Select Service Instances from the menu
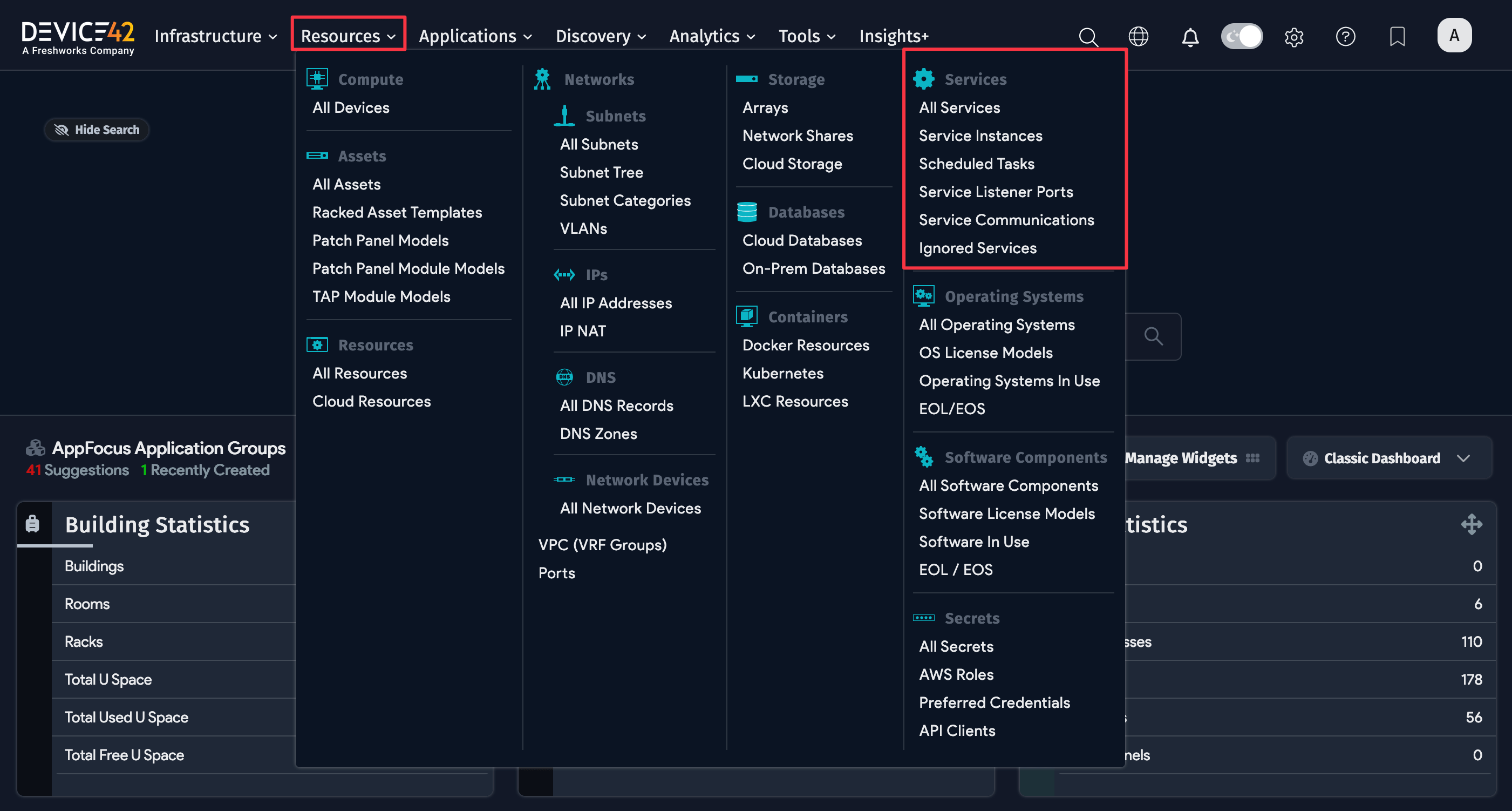This screenshot has height=811, width=1512. click(x=980, y=136)
